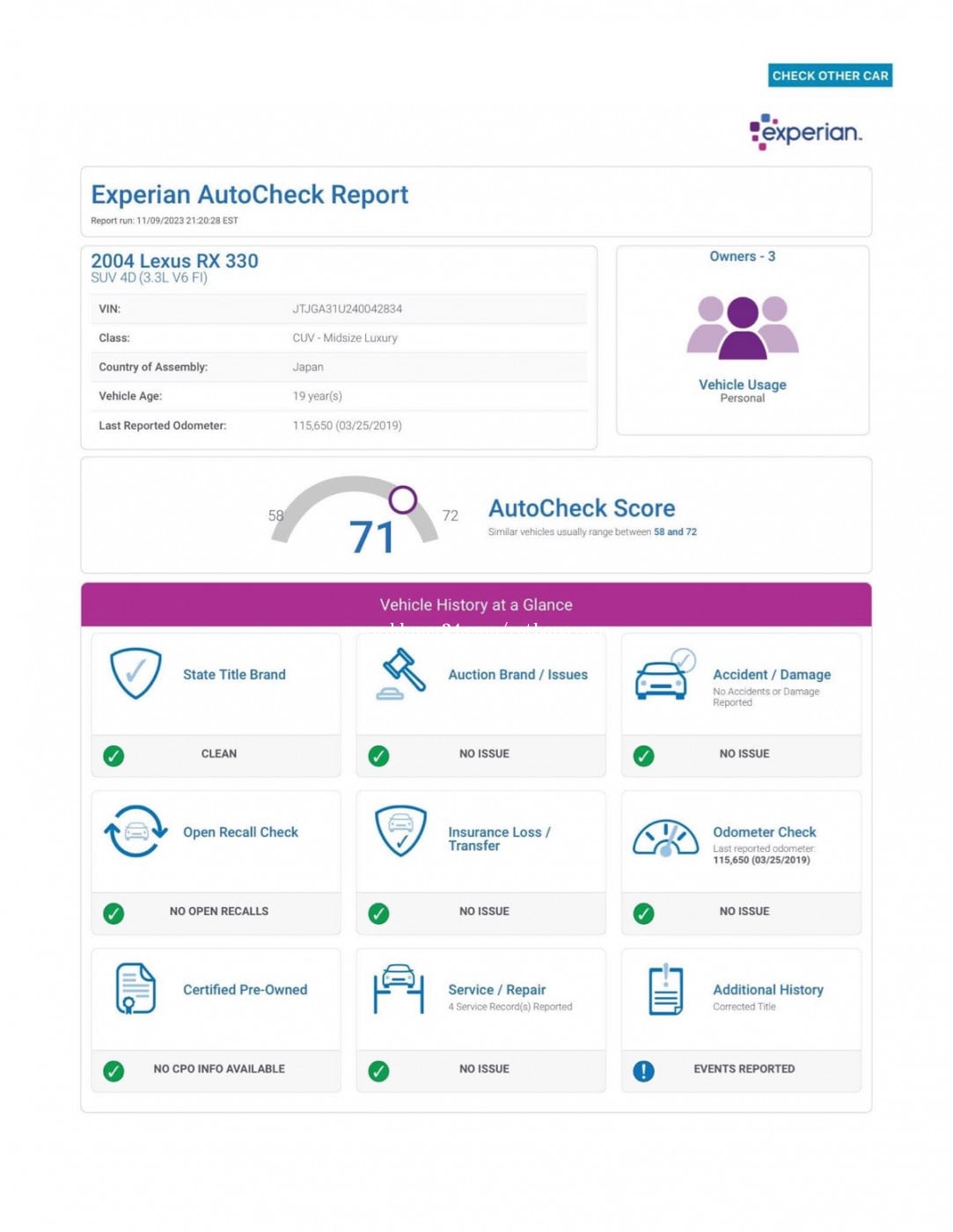953x1232 pixels.
Task: Open the Accident / Damage heading link
Action: [x=771, y=674]
